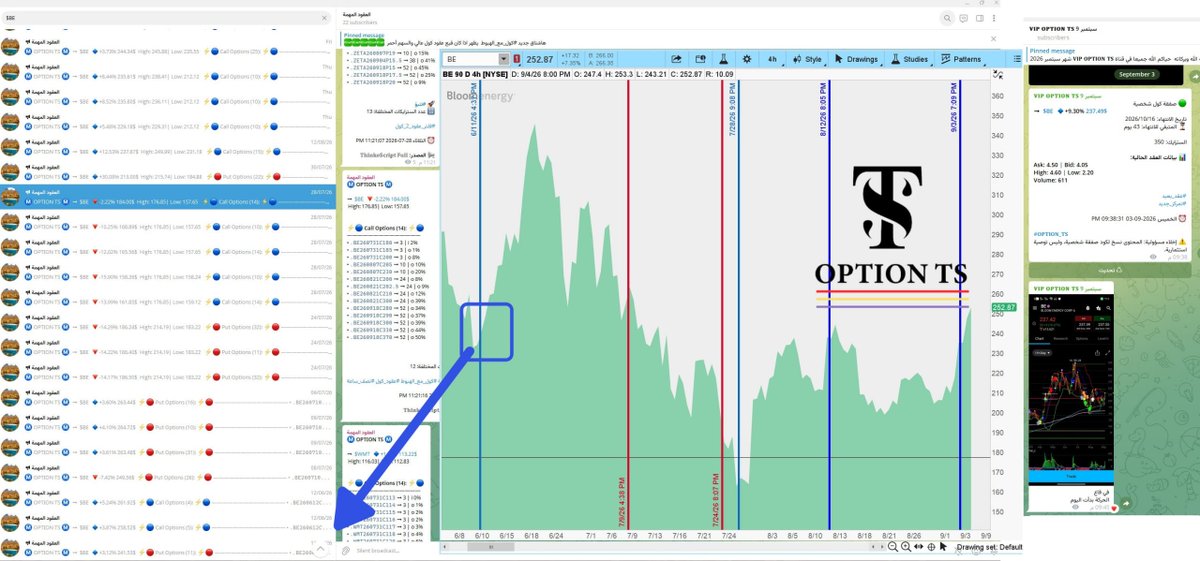
Task: Click the Drawing set: Default label
Action: point(989,547)
